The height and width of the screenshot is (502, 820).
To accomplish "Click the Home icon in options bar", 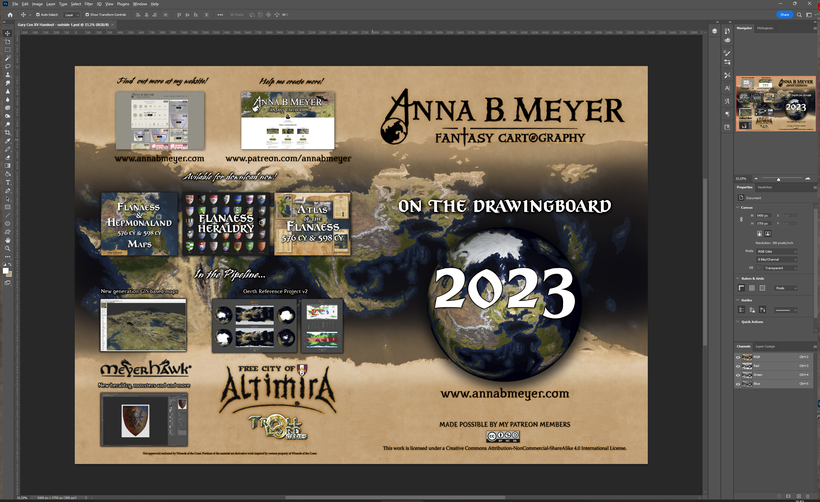I will coord(10,15).
